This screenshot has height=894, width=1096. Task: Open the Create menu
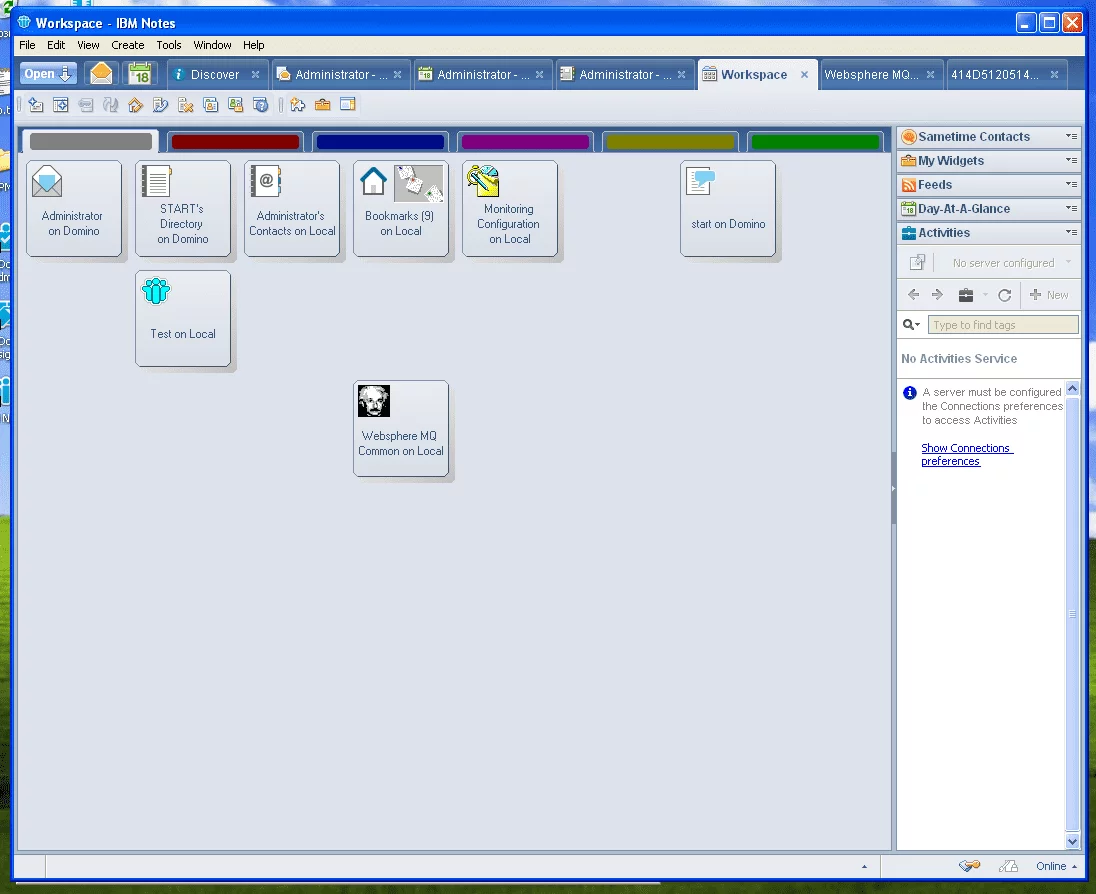pos(127,45)
